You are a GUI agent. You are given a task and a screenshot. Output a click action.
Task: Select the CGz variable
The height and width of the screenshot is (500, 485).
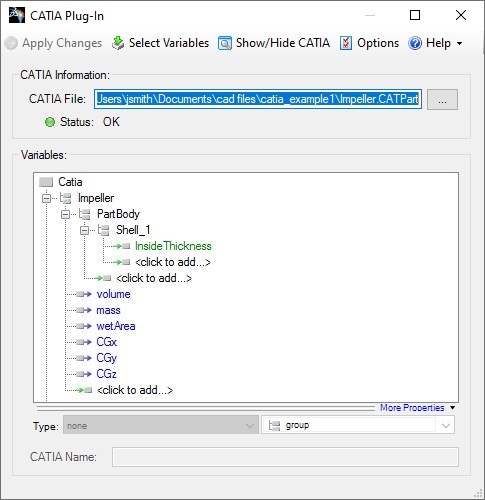click(x=106, y=374)
